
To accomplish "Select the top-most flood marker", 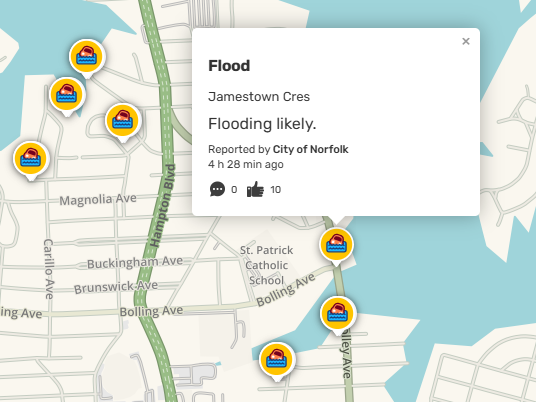I will point(87,58).
